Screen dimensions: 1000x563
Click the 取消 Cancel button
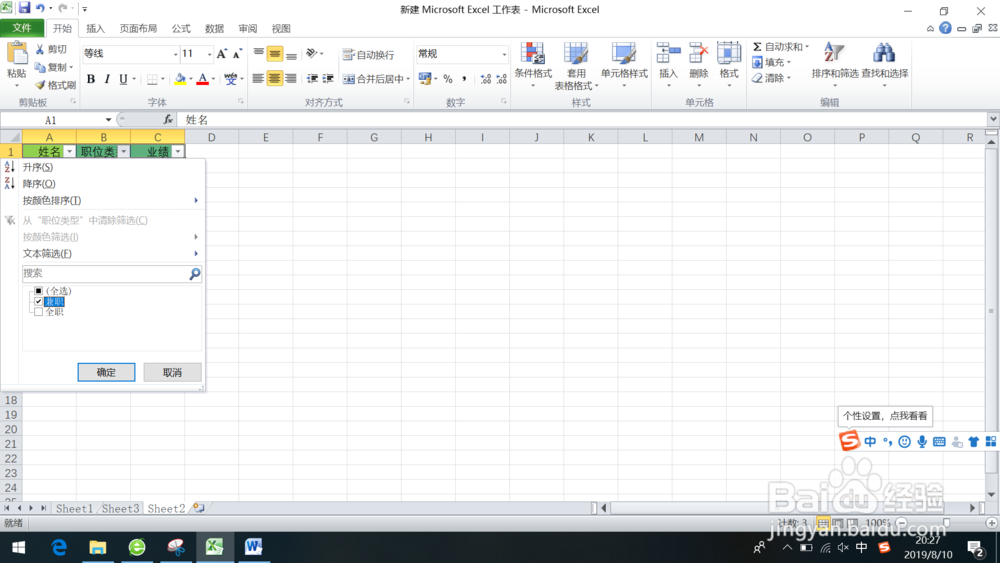[172, 372]
